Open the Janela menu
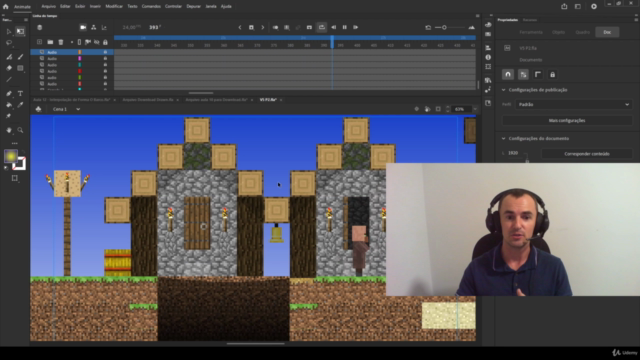This screenshot has width=640, height=360. pyautogui.click(x=211, y=7)
